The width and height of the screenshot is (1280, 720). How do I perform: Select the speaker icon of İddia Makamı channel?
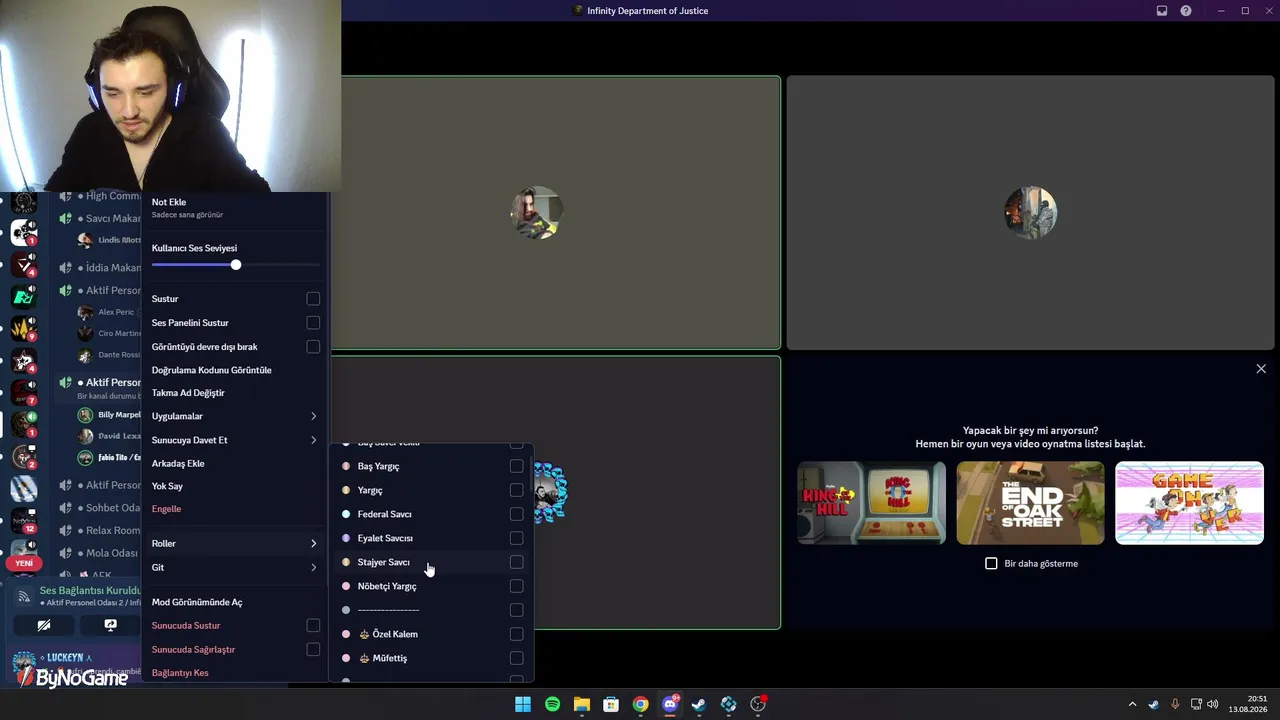66,268
